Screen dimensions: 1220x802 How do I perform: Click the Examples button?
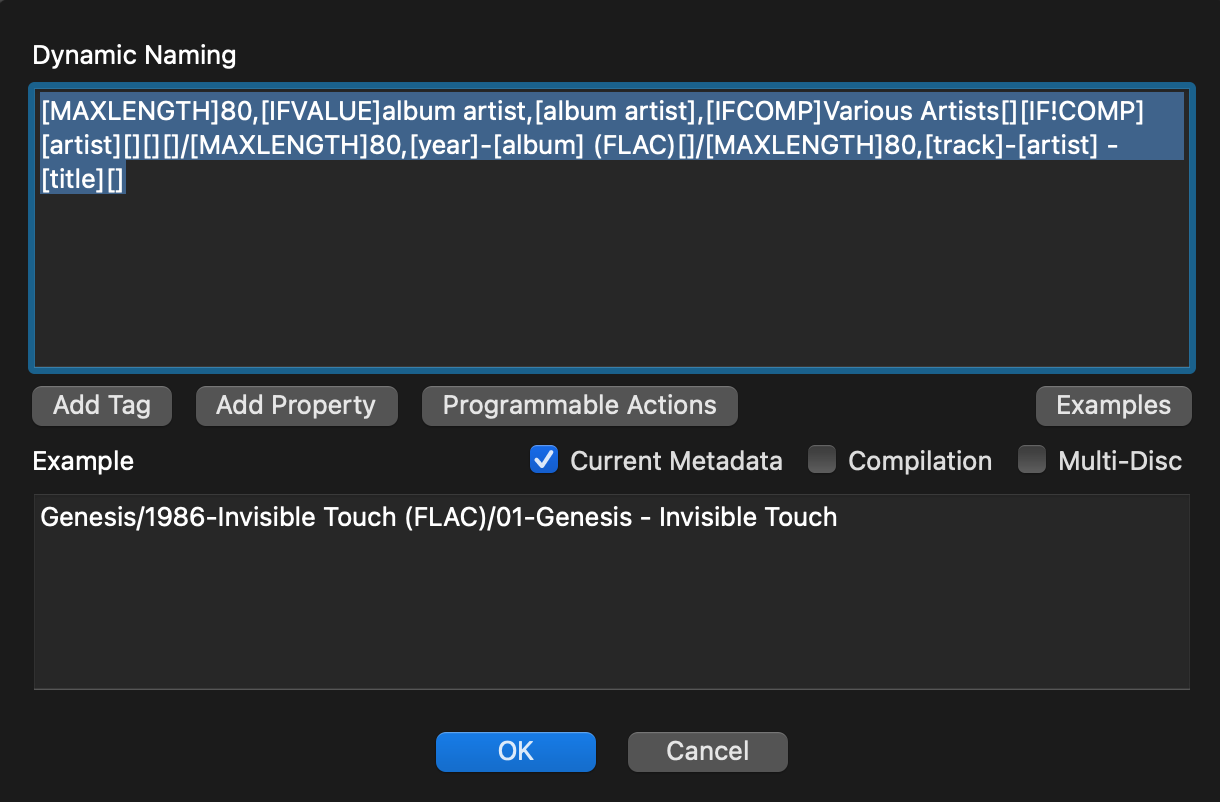click(1113, 405)
